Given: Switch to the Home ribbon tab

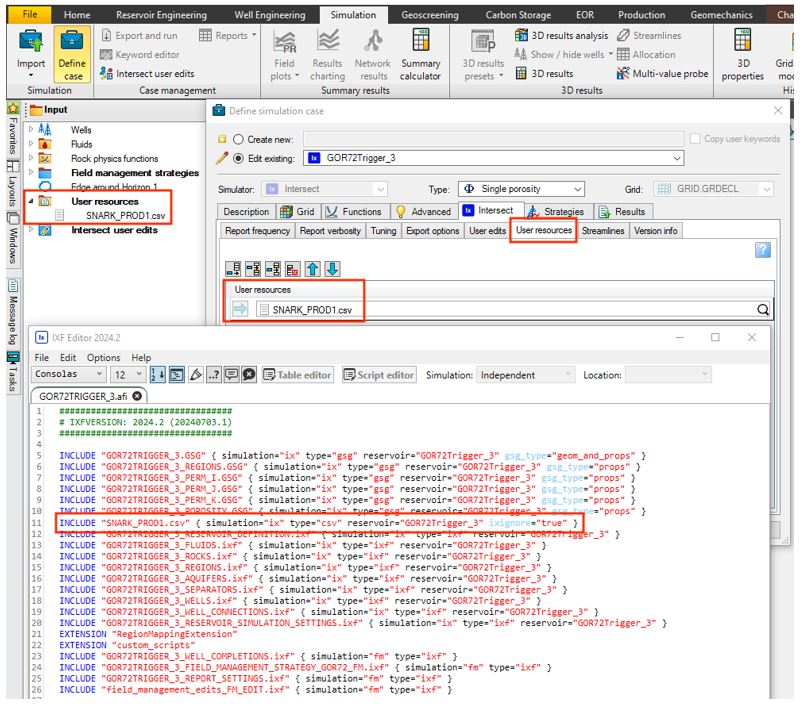Looking at the screenshot, I should (77, 15).
